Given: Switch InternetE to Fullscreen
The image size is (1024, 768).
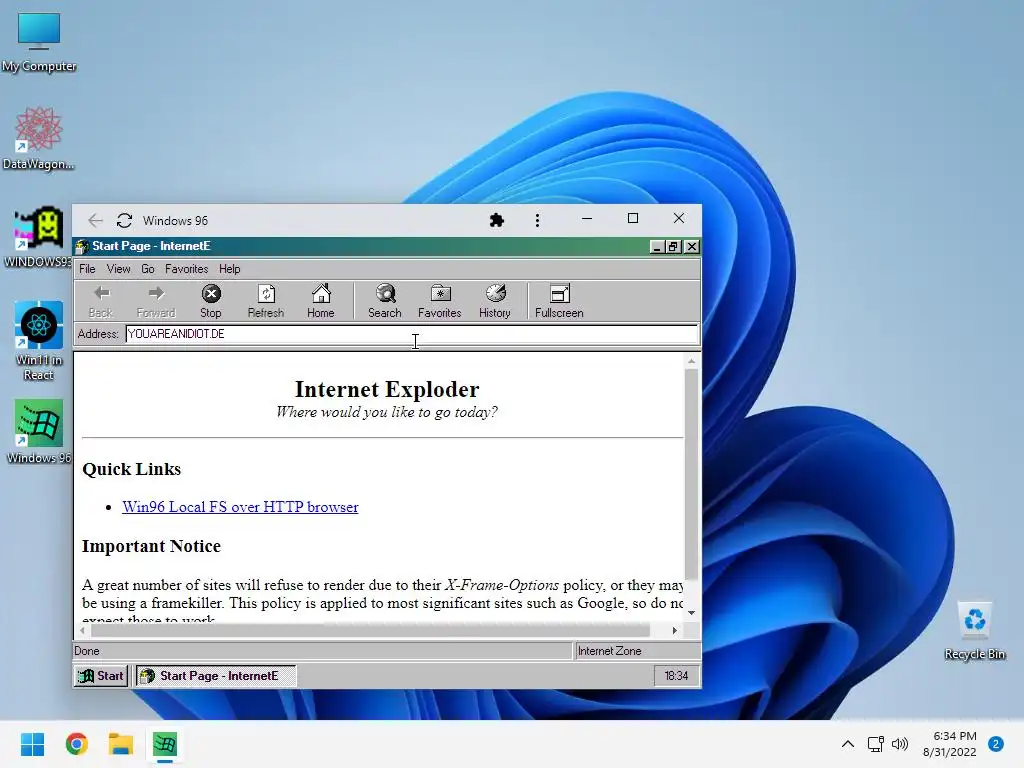Looking at the screenshot, I should coord(559,301).
